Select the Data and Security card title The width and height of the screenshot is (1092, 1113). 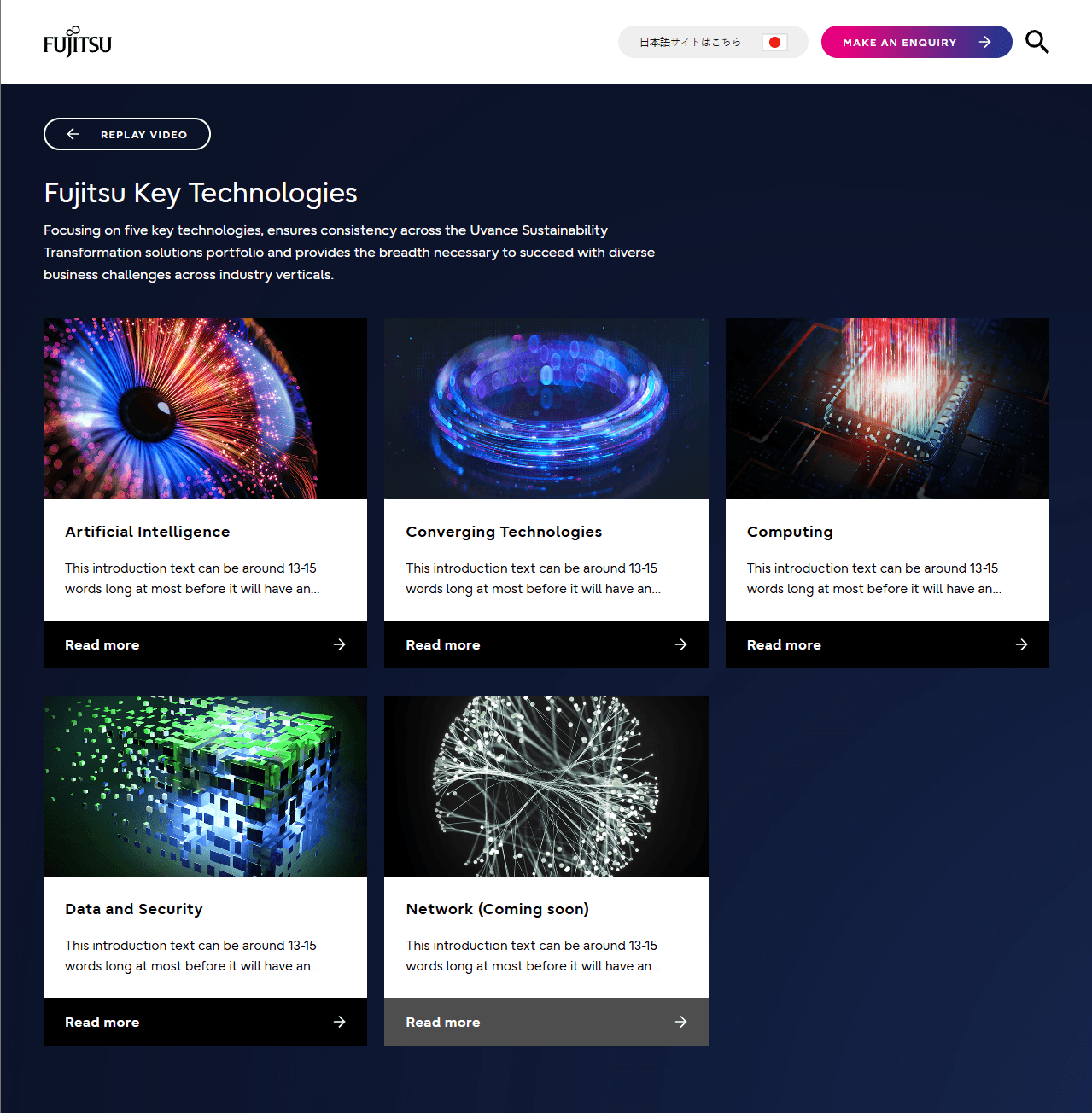pos(134,909)
